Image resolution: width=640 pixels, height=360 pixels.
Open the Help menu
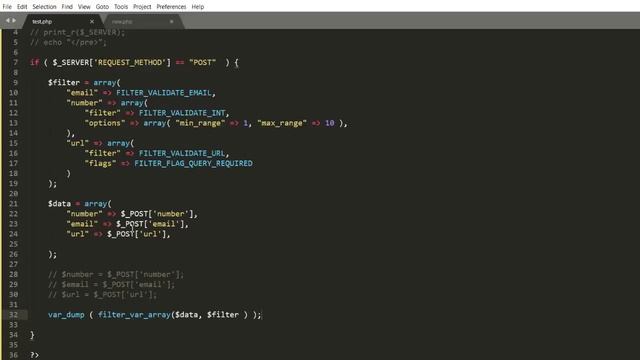click(198, 7)
